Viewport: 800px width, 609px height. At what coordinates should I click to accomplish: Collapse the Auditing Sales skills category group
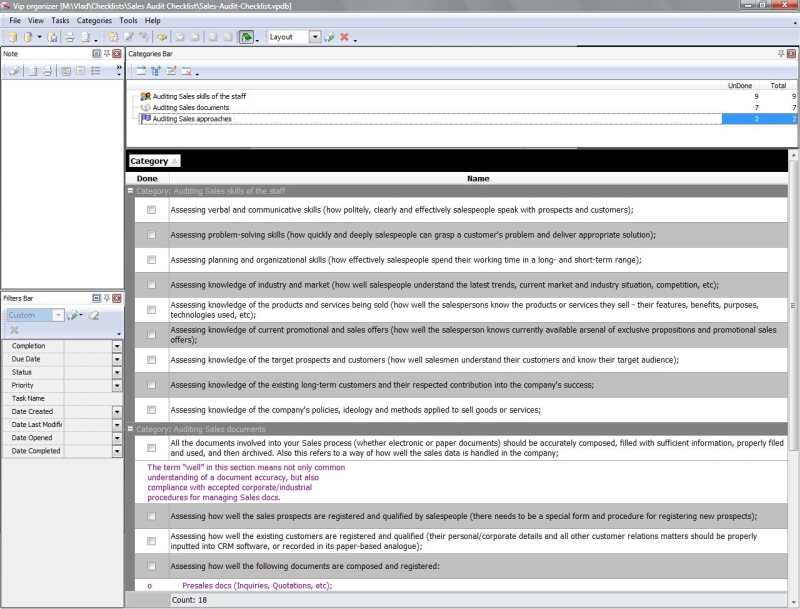(x=130, y=191)
